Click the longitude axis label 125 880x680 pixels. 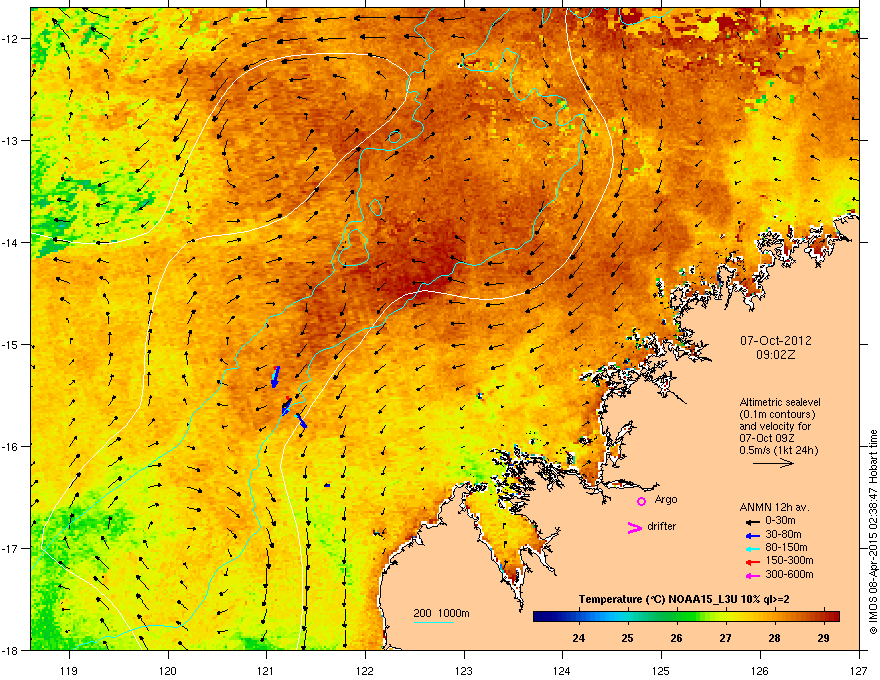[661, 670]
